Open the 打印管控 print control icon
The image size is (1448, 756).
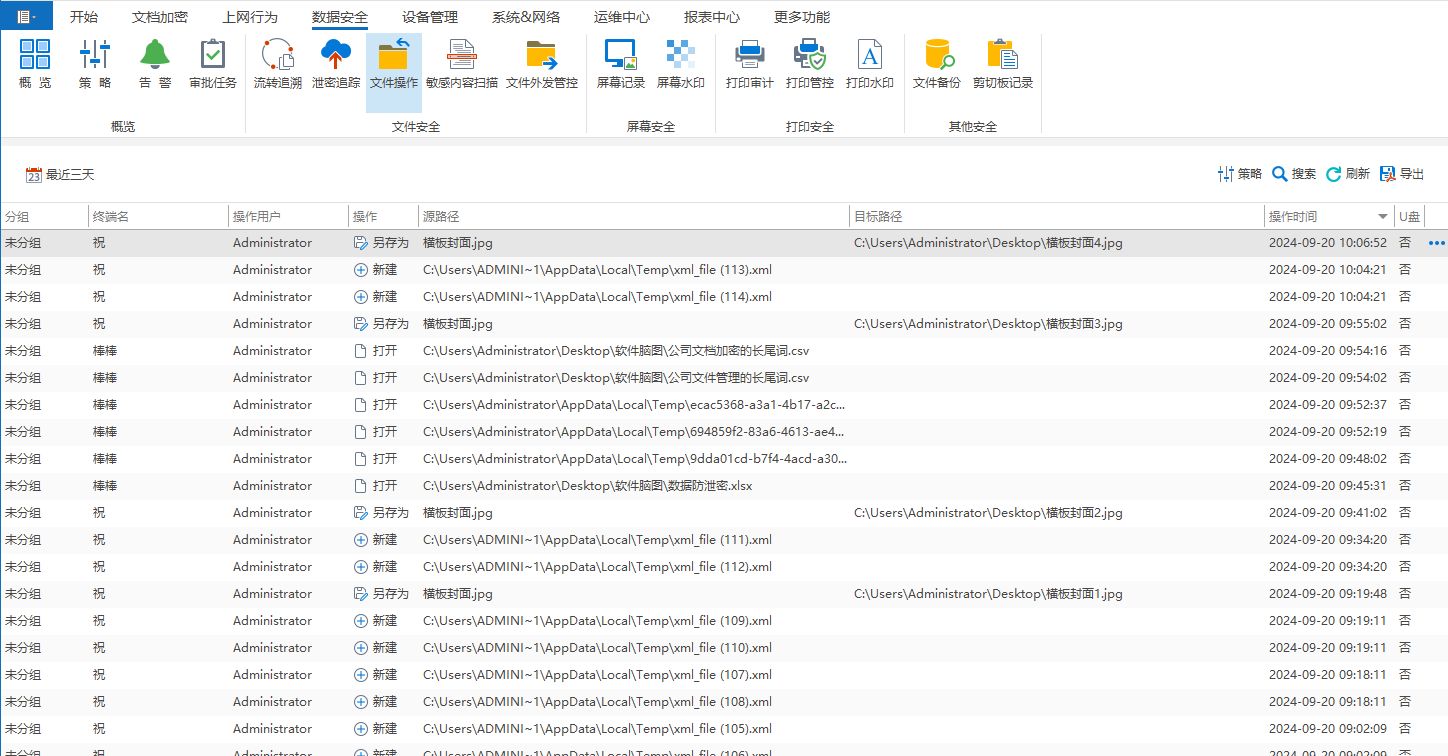tap(809, 65)
